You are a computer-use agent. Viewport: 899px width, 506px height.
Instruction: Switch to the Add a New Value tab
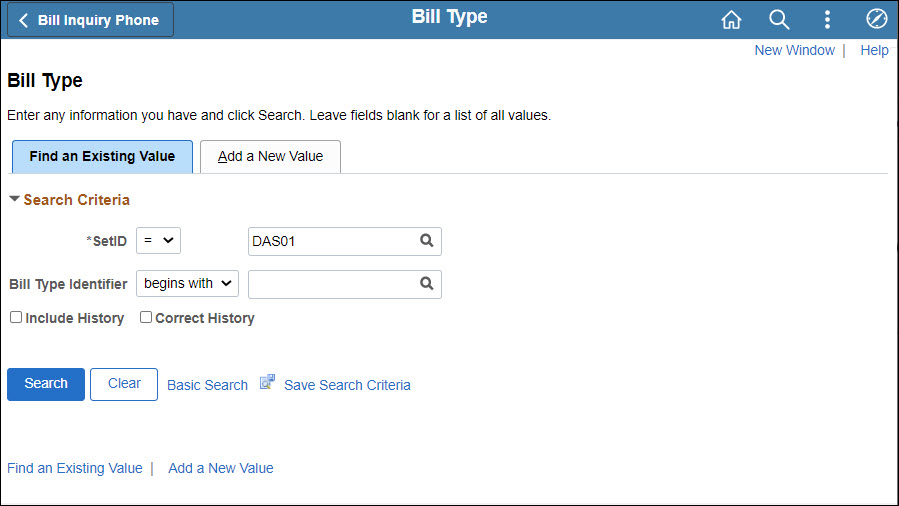click(x=270, y=156)
